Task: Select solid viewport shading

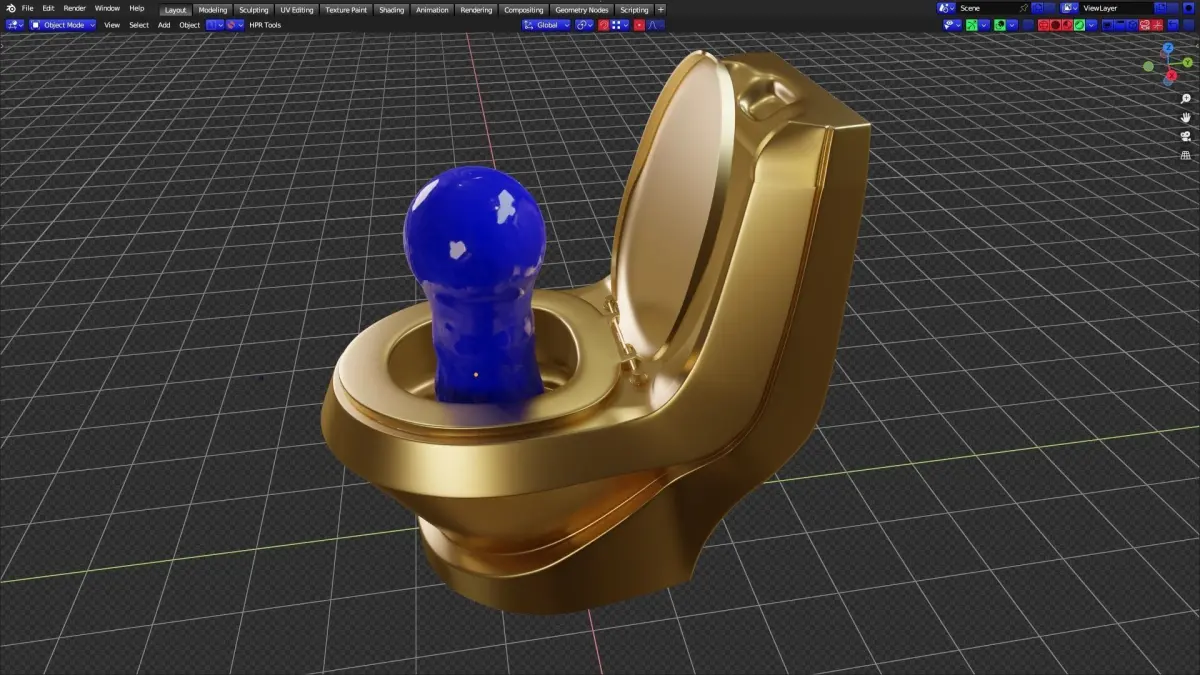Action: pyautogui.click(x=1055, y=25)
